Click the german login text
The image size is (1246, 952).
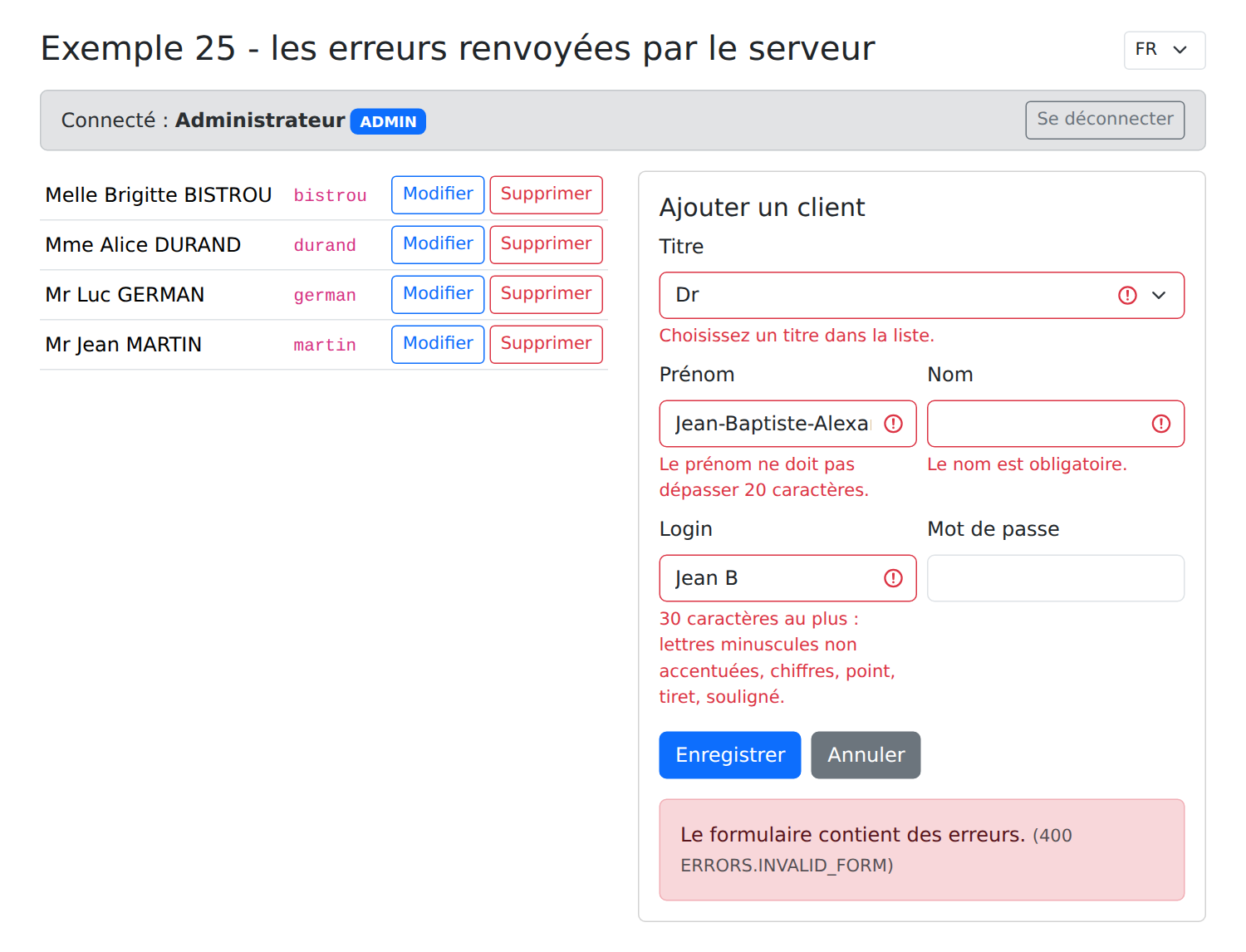(325, 295)
